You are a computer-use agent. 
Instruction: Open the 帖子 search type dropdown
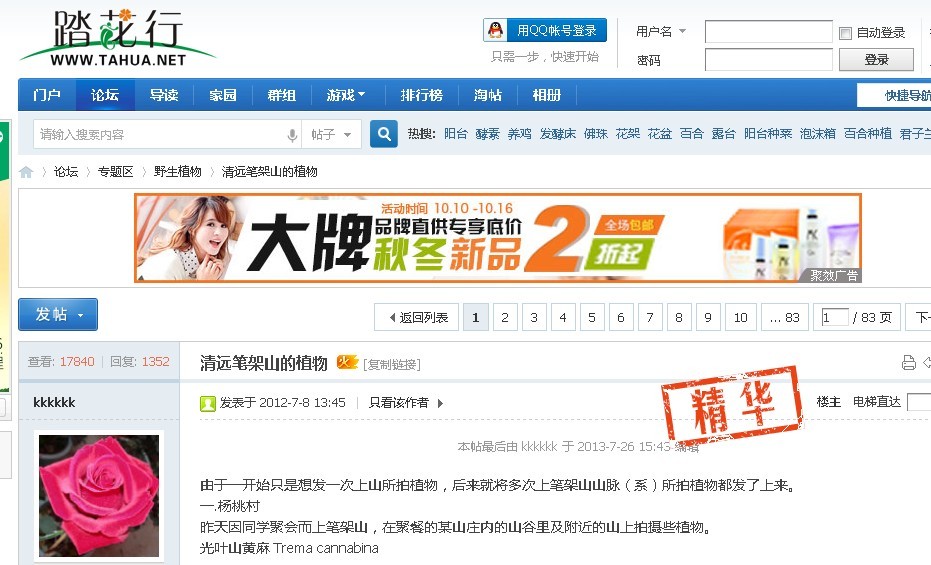[x=333, y=135]
